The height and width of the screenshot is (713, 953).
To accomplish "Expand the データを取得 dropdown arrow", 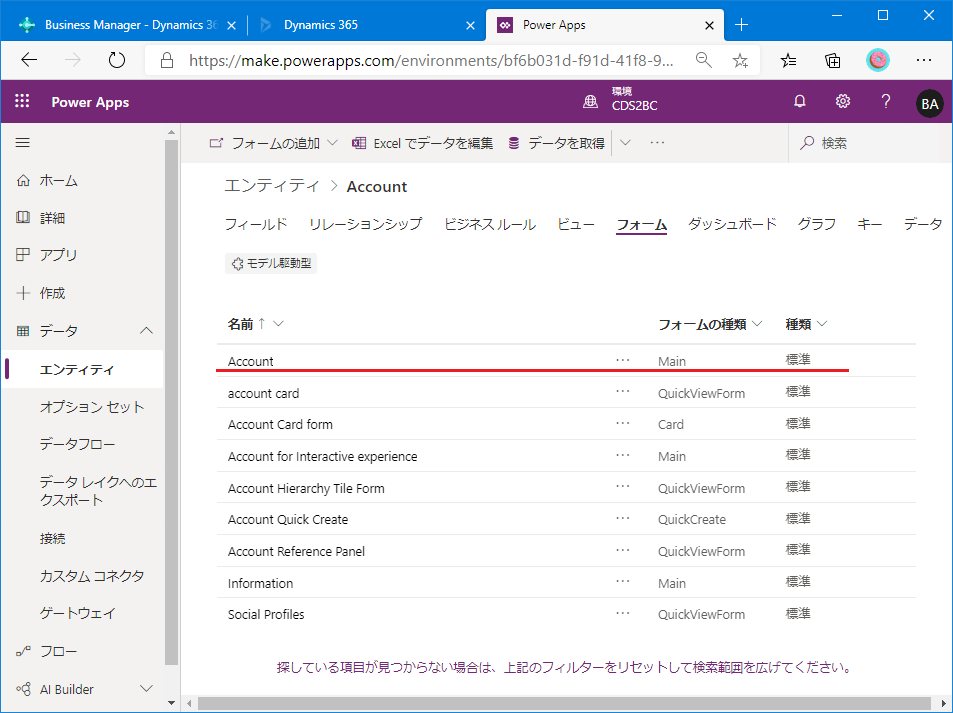I will click(625, 143).
